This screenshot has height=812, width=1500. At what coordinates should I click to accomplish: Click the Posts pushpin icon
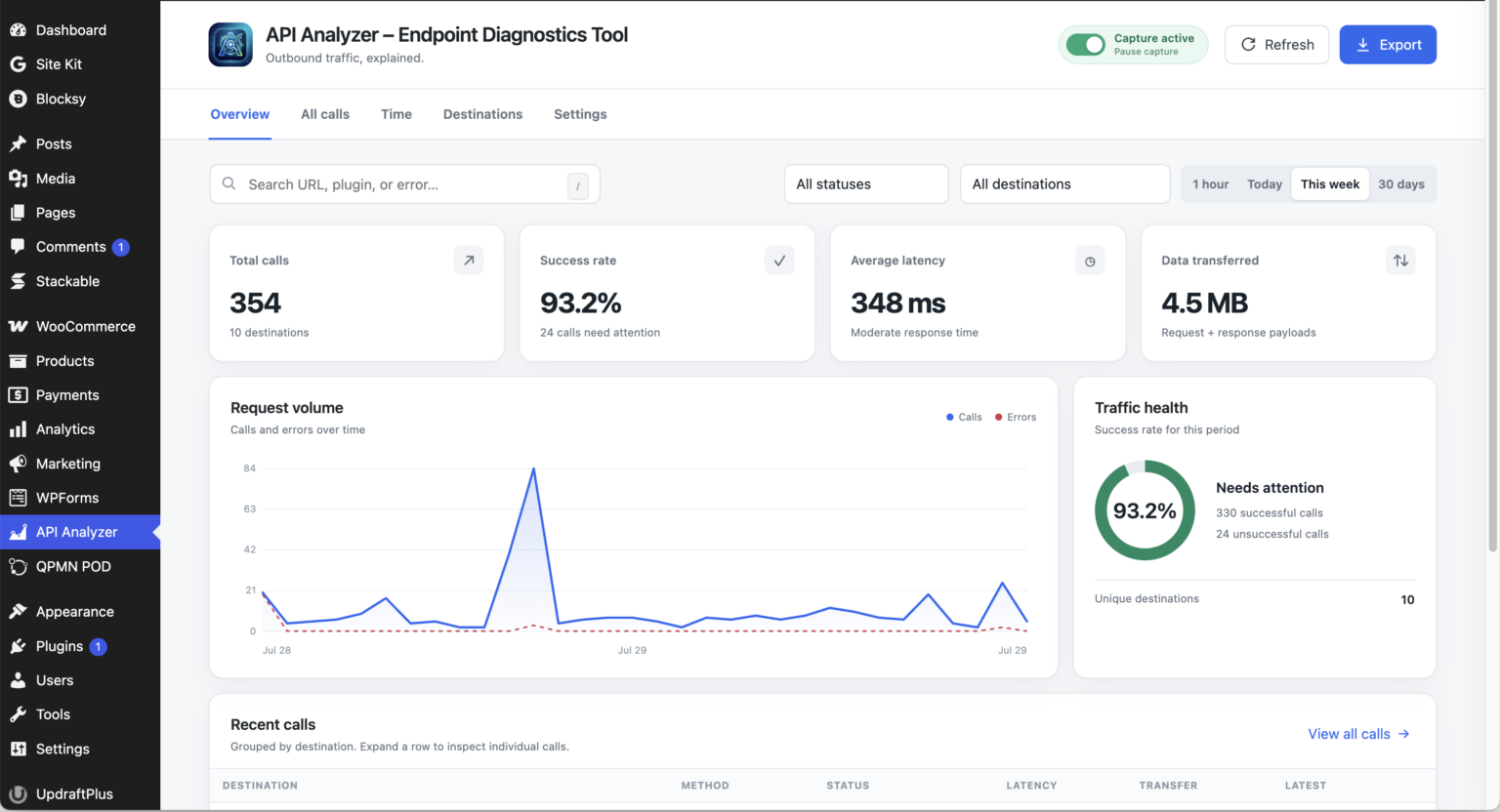(18, 143)
